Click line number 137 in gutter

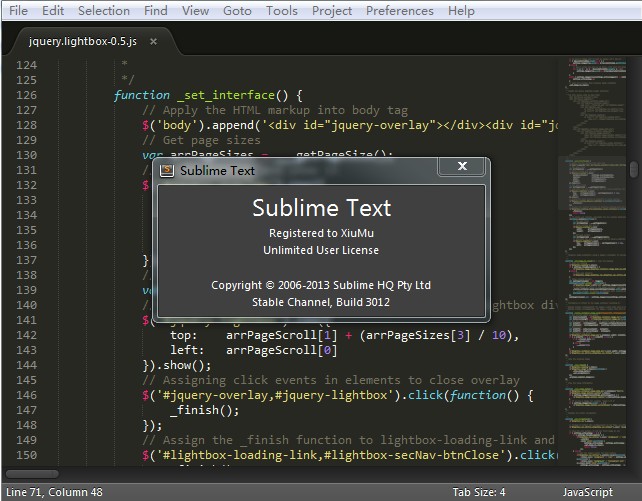coord(27,260)
